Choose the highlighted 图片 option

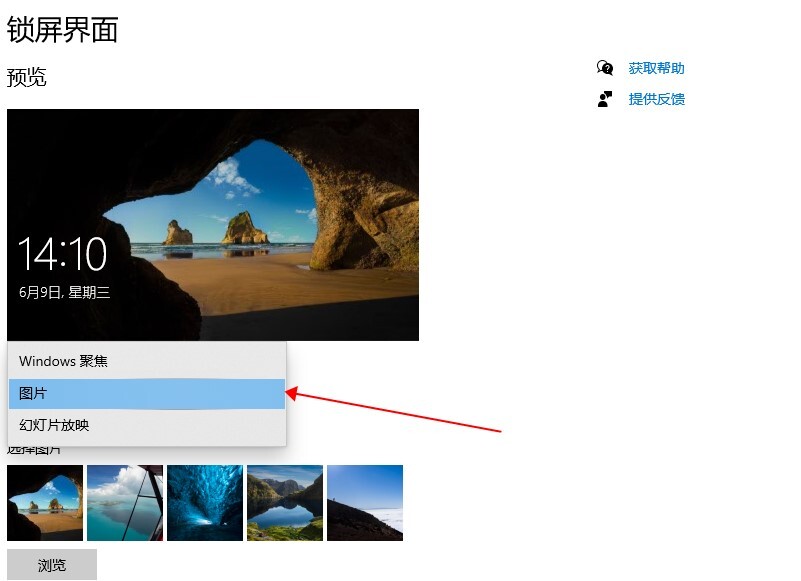(x=147, y=393)
